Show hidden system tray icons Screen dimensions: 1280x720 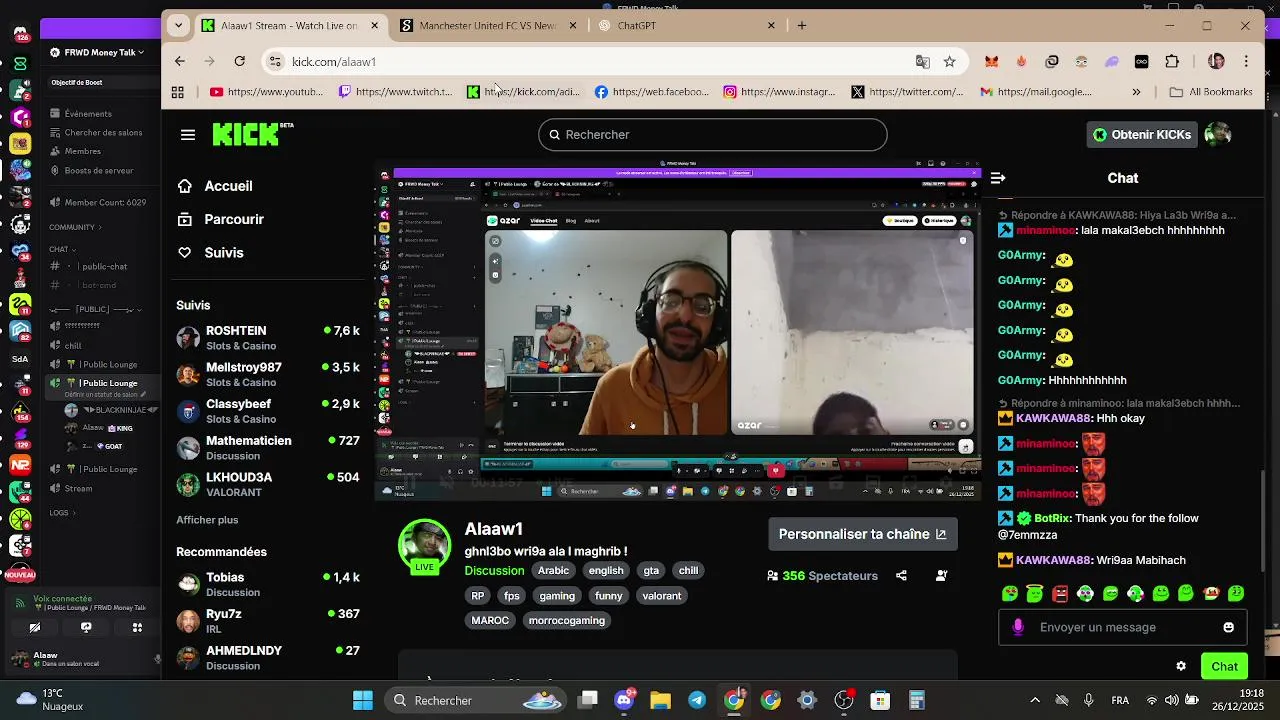pyautogui.click(x=1035, y=700)
